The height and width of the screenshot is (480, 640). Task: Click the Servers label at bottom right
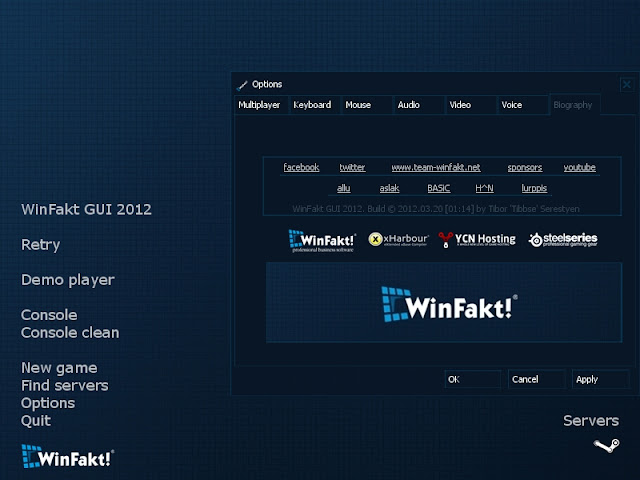[591, 421]
